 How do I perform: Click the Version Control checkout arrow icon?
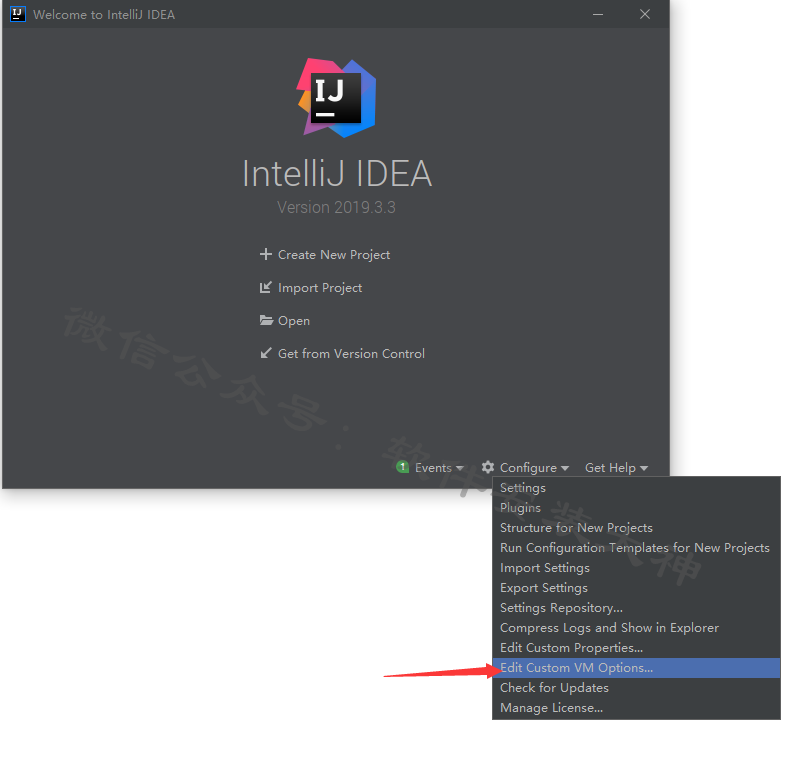(266, 353)
